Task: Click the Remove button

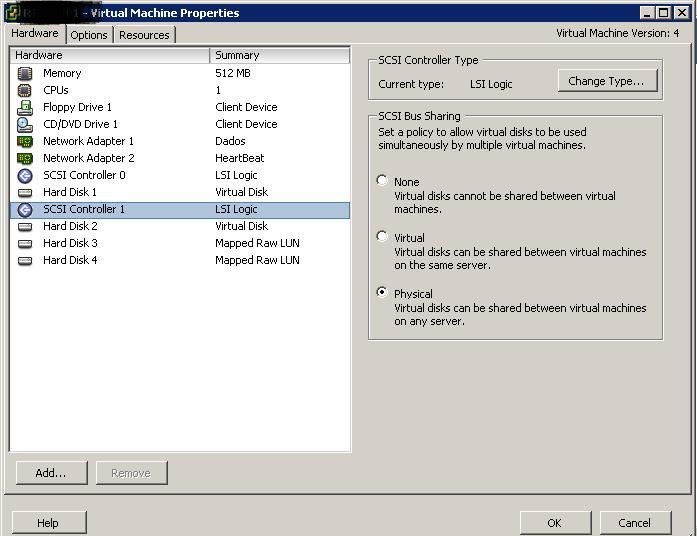Action: 132,472
